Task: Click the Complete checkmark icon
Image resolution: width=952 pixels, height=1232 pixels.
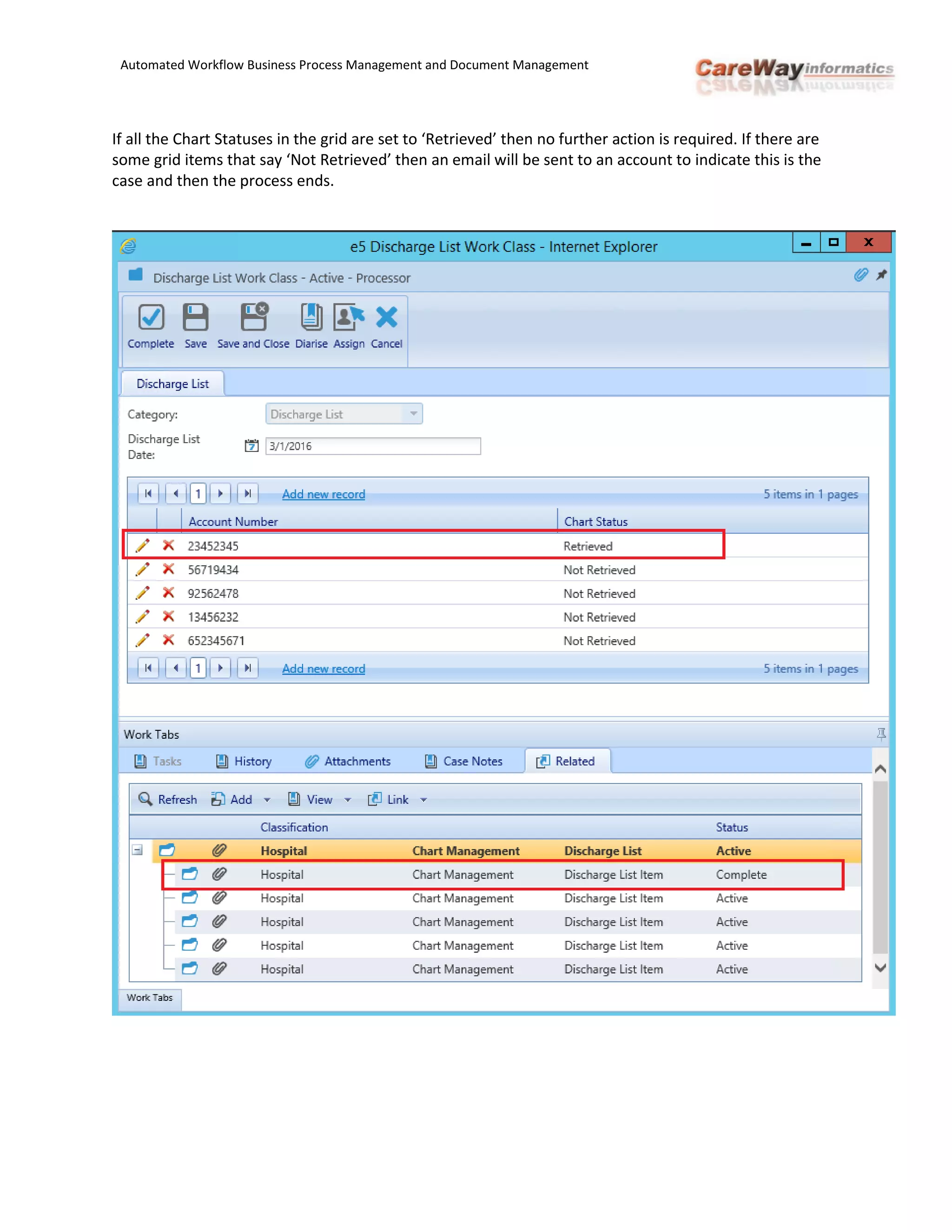Action: [x=151, y=317]
